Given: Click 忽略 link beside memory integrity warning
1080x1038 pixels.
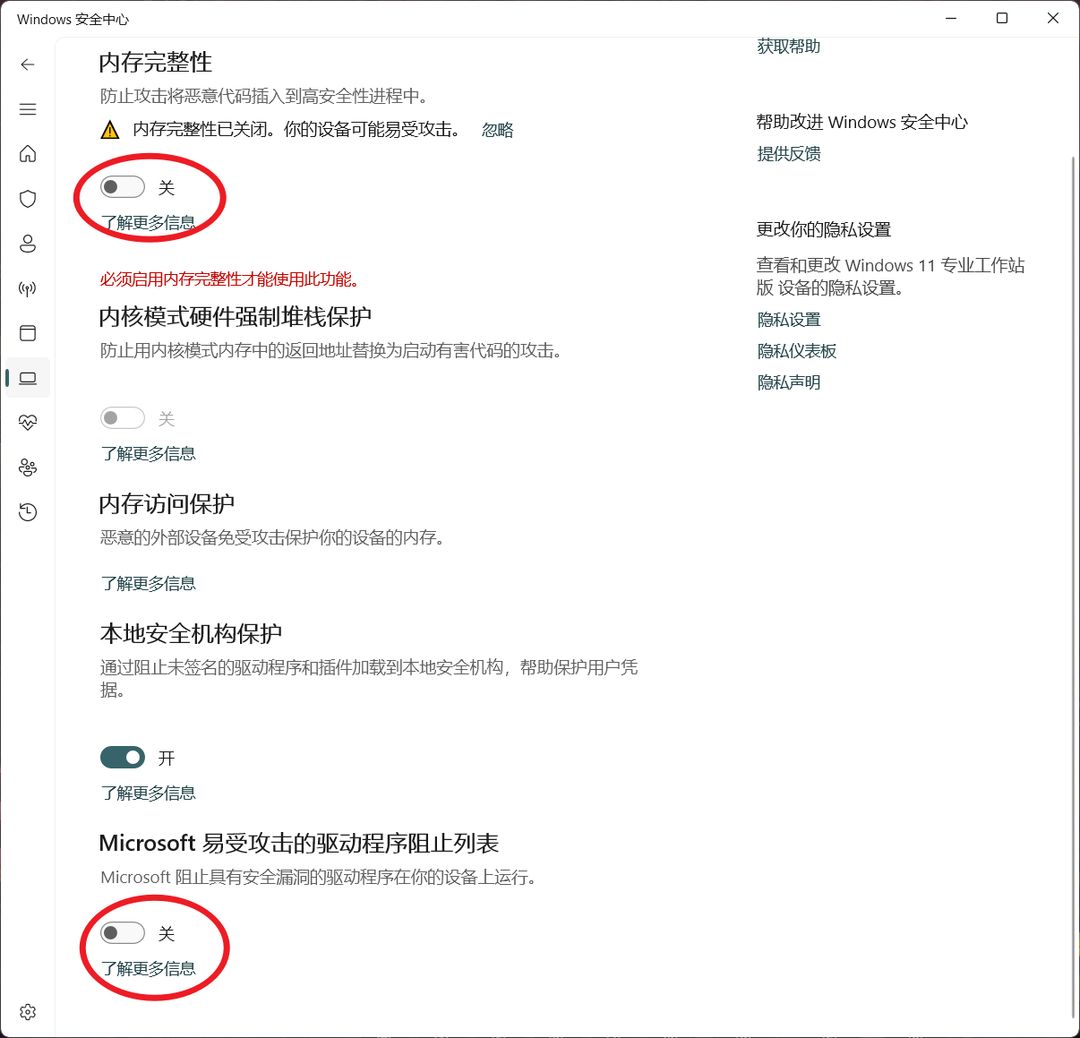Looking at the screenshot, I should tap(497, 130).
